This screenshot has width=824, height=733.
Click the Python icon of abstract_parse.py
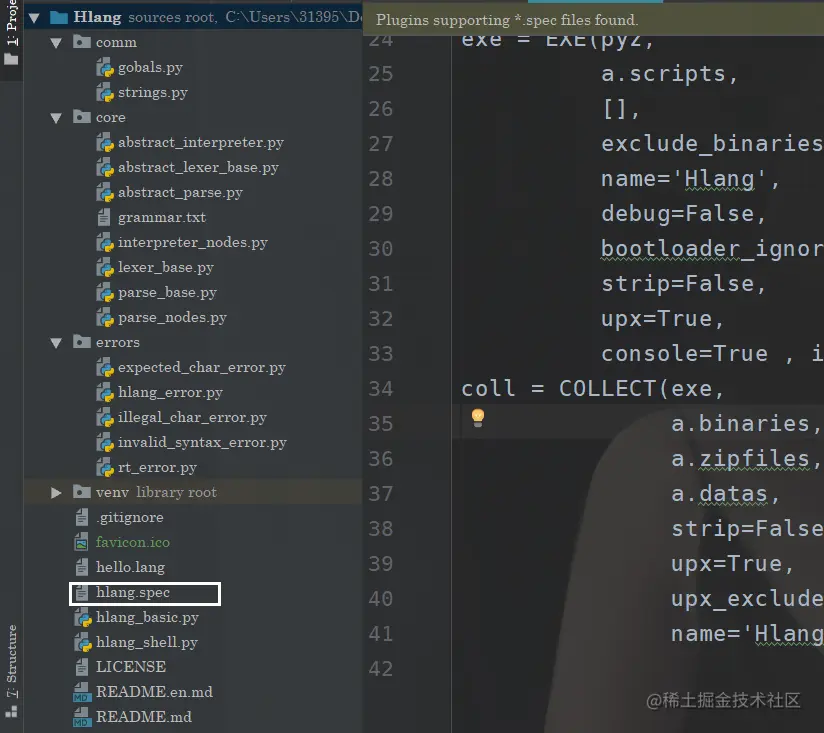105,193
